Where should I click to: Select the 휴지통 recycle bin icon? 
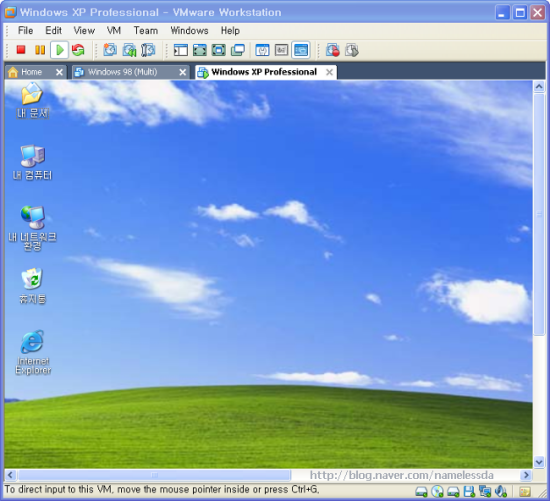(x=32, y=286)
